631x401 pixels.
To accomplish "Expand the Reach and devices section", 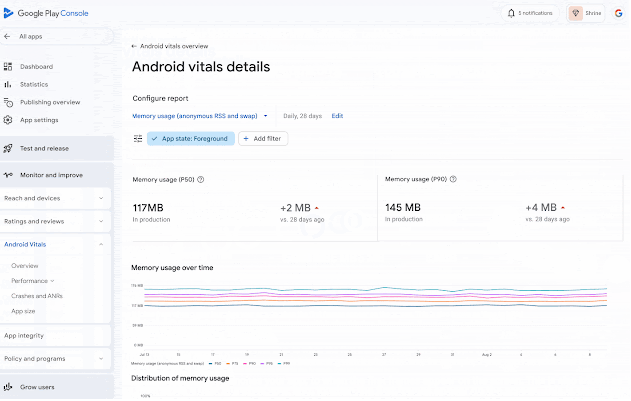I will coord(55,198).
